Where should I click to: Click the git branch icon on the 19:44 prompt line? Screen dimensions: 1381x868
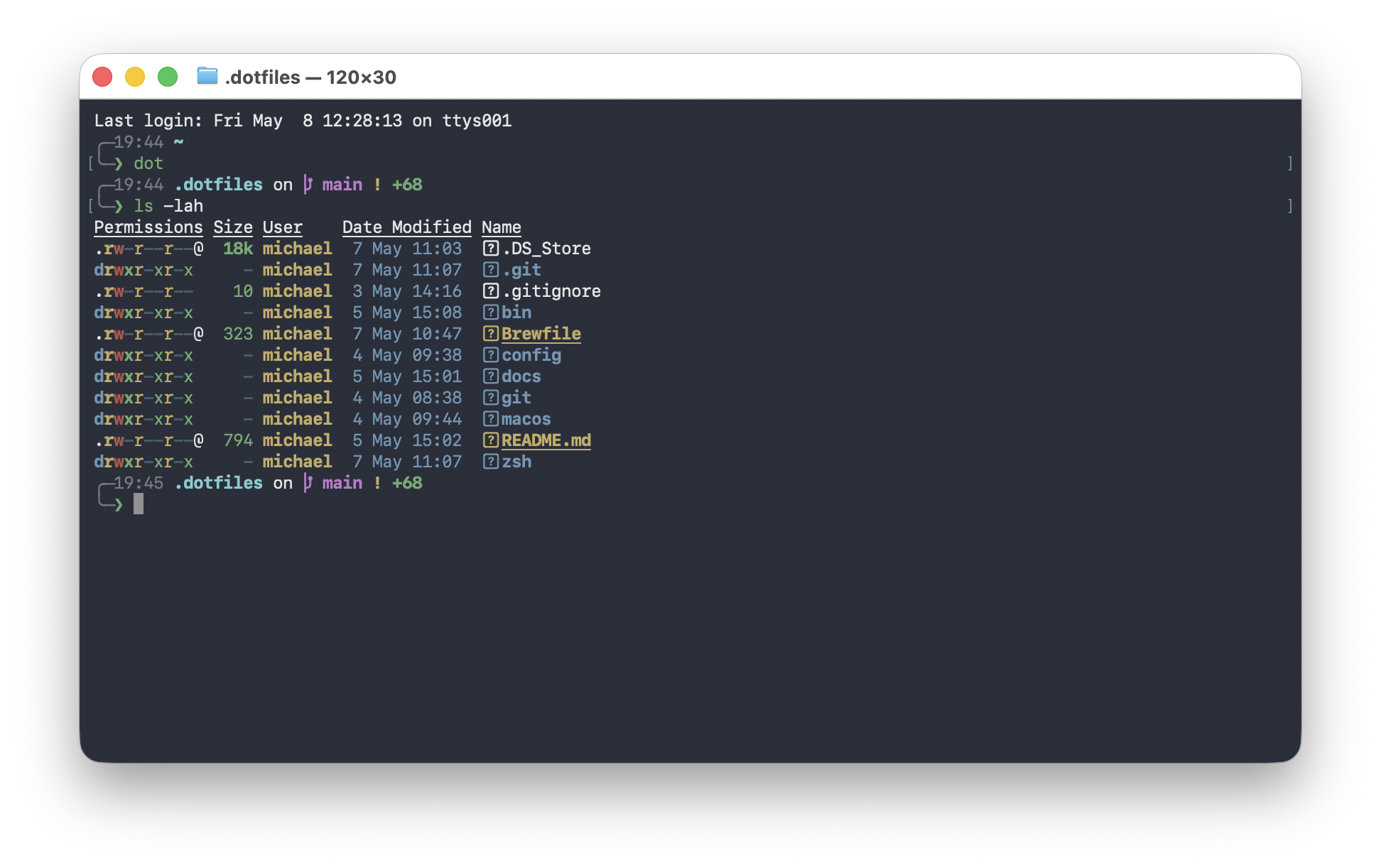(308, 185)
